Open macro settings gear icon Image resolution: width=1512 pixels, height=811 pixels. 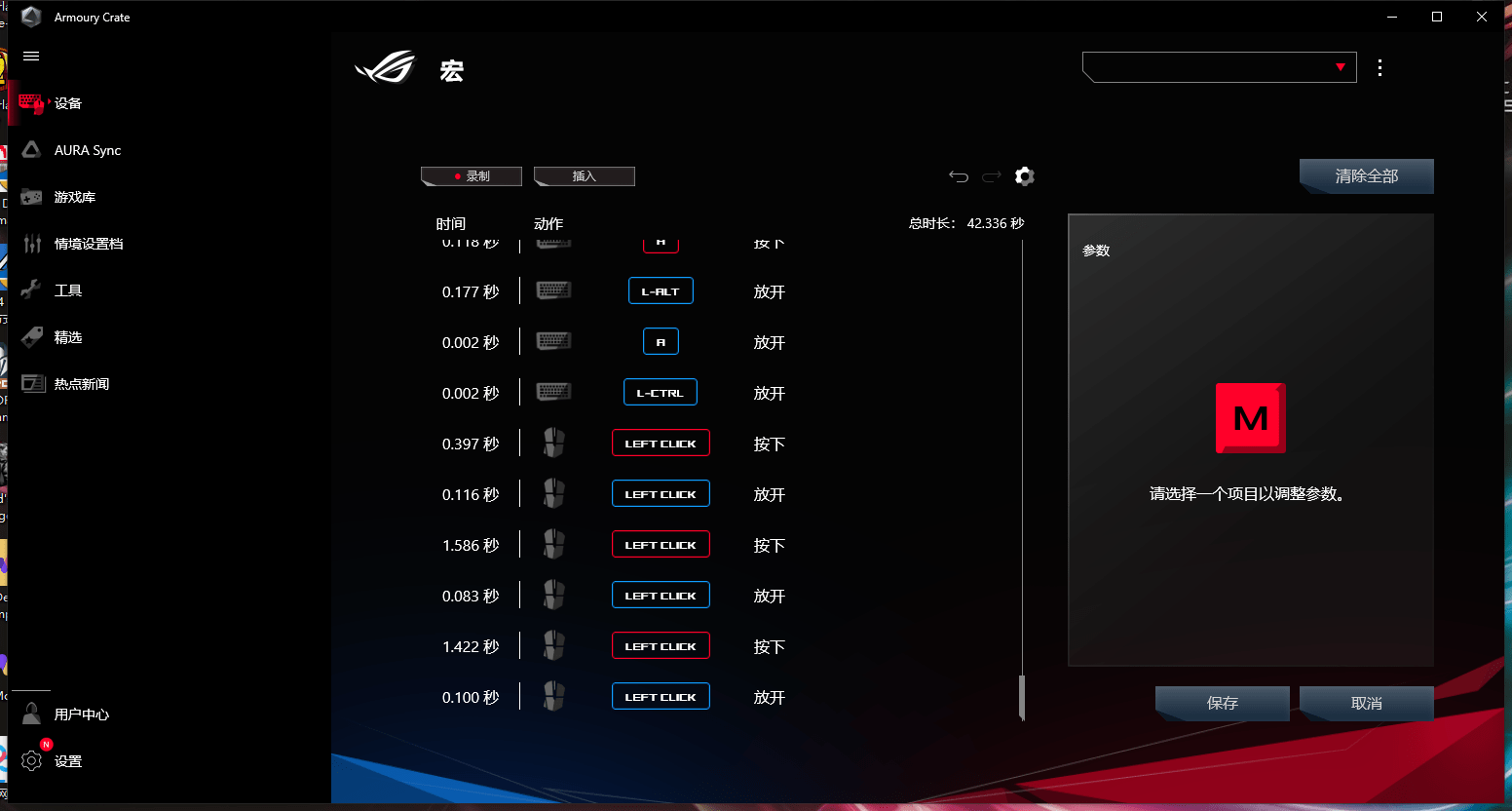click(x=1024, y=176)
